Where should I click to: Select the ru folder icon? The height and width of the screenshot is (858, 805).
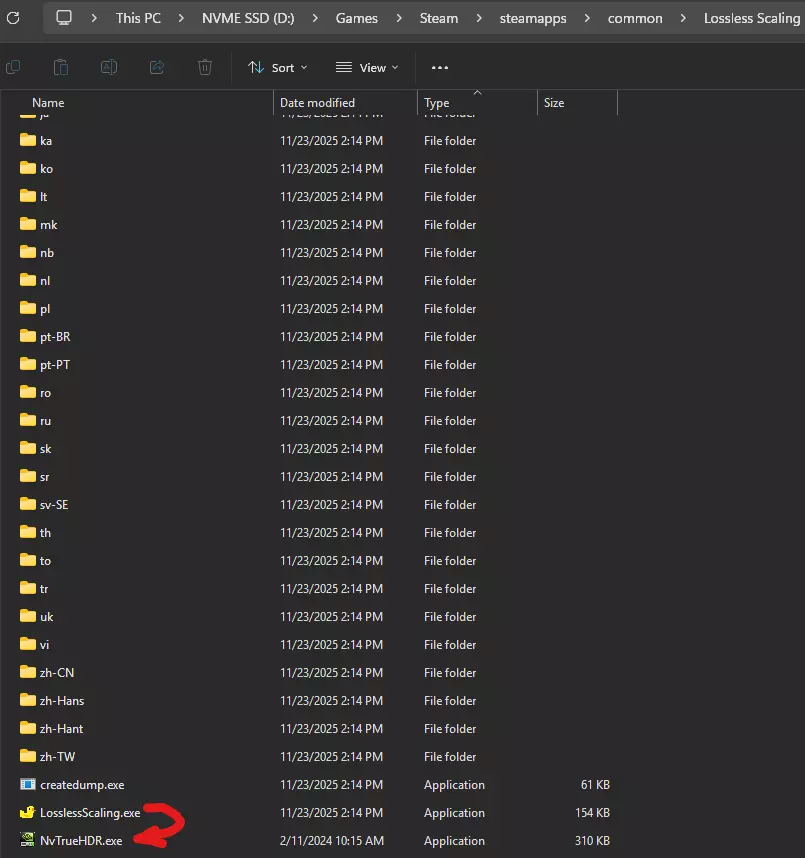point(27,420)
